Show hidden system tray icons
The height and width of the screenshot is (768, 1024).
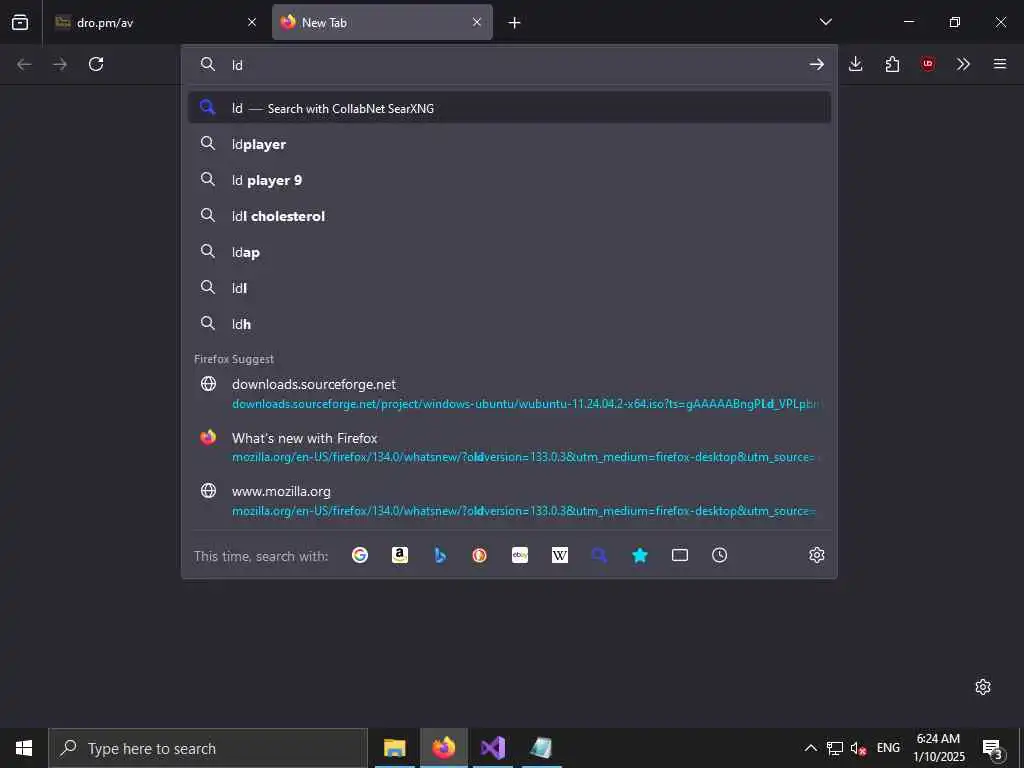click(810, 748)
